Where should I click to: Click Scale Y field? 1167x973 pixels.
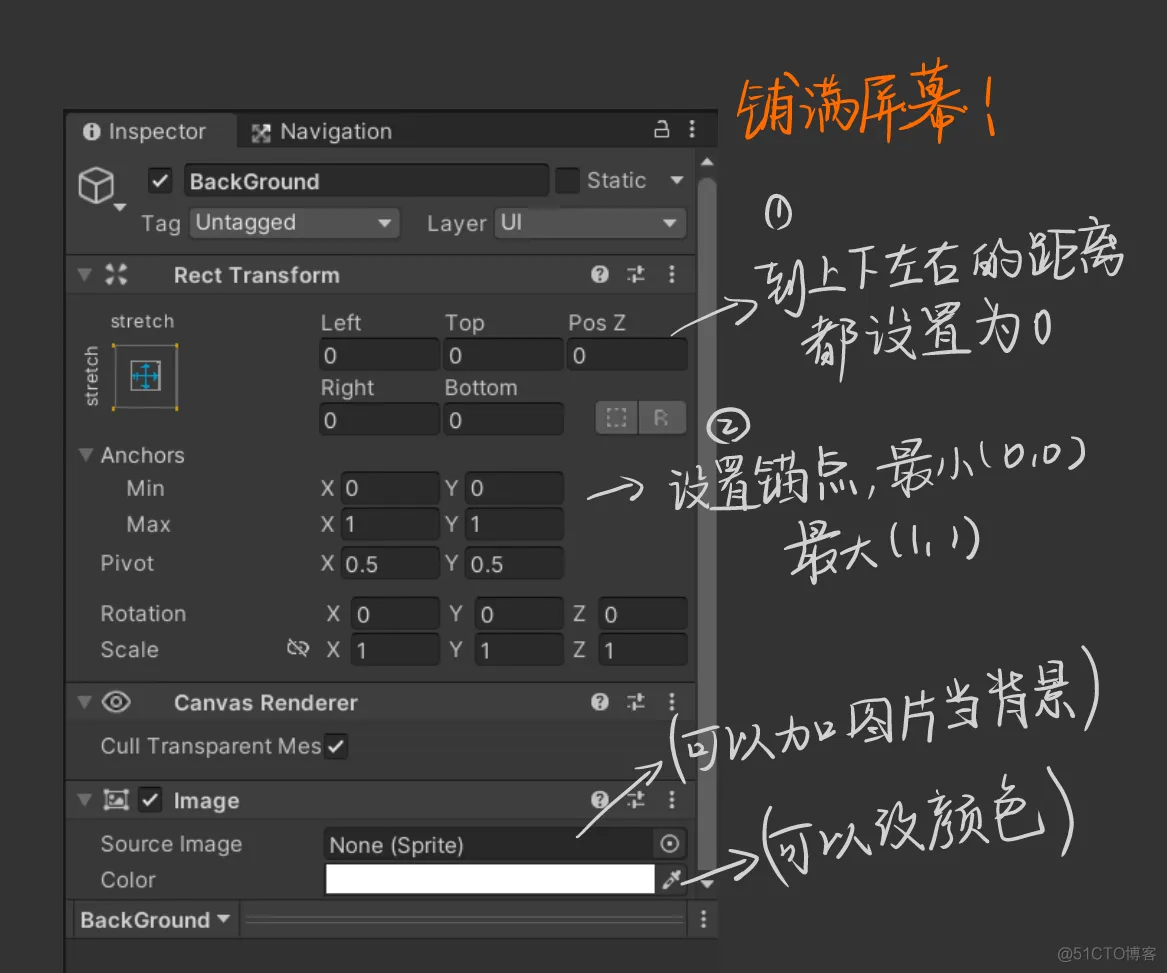(x=519, y=650)
